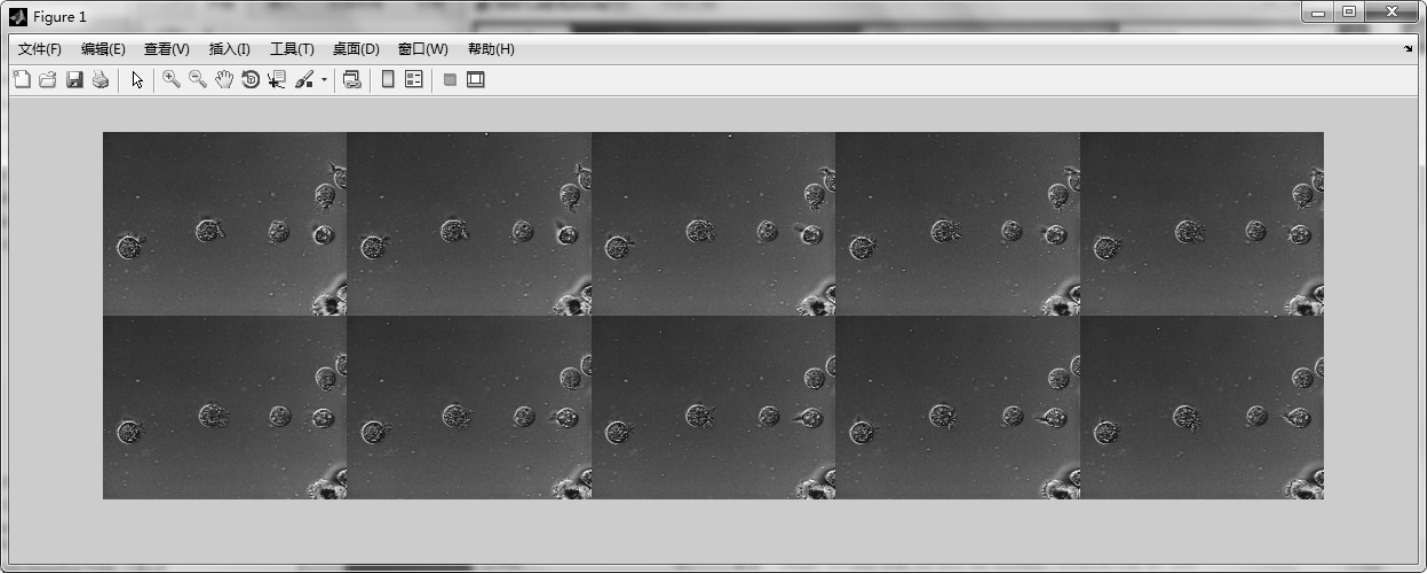Toggle the Insert Legend button
This screenshot has width=1427, height=574.
pyautogui.click(x=414, y=80)
